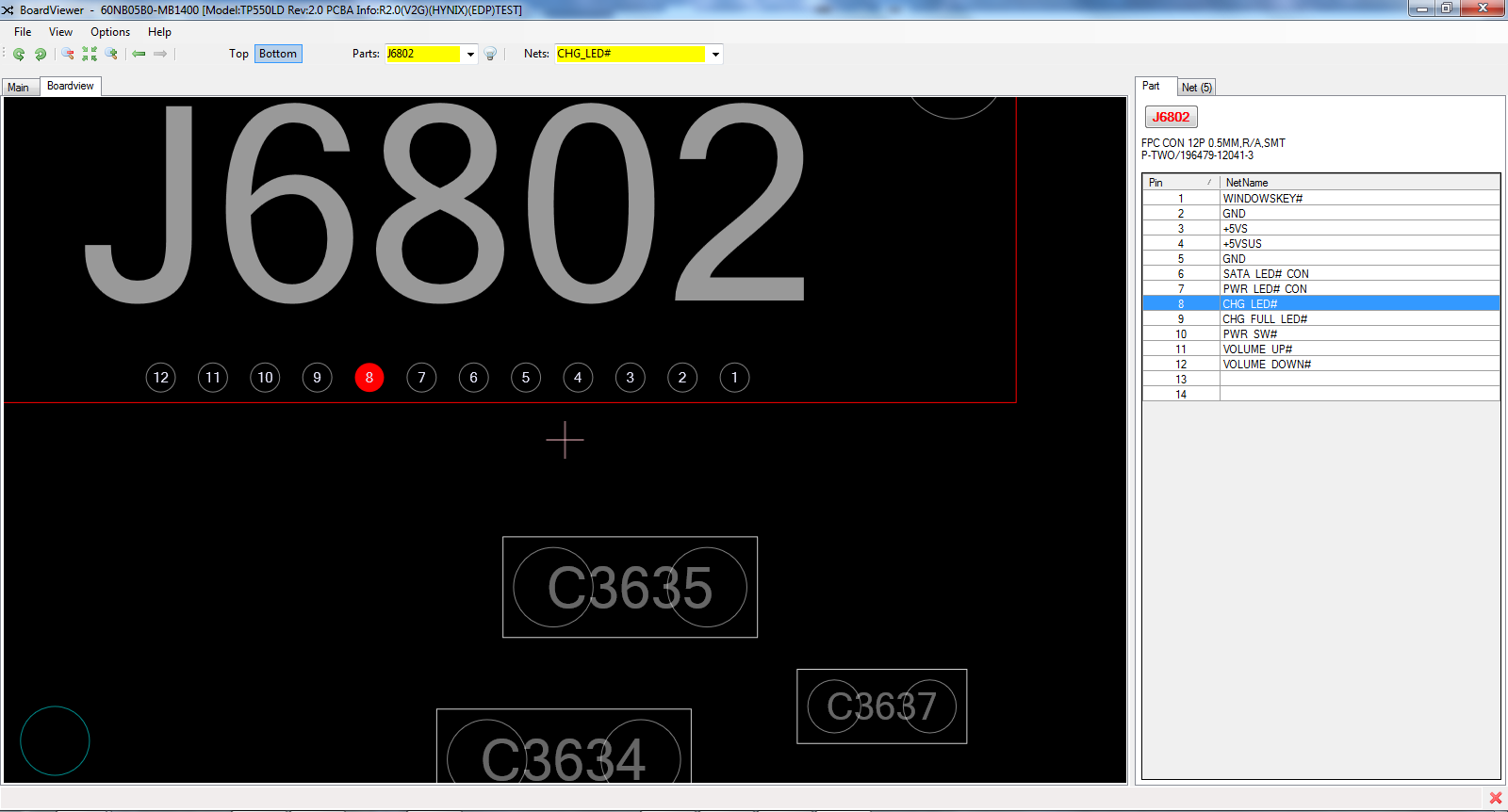The width and height of the screenshot is (1508, 812).
Task: Open the Main tab
Action: tap(19, 88)
